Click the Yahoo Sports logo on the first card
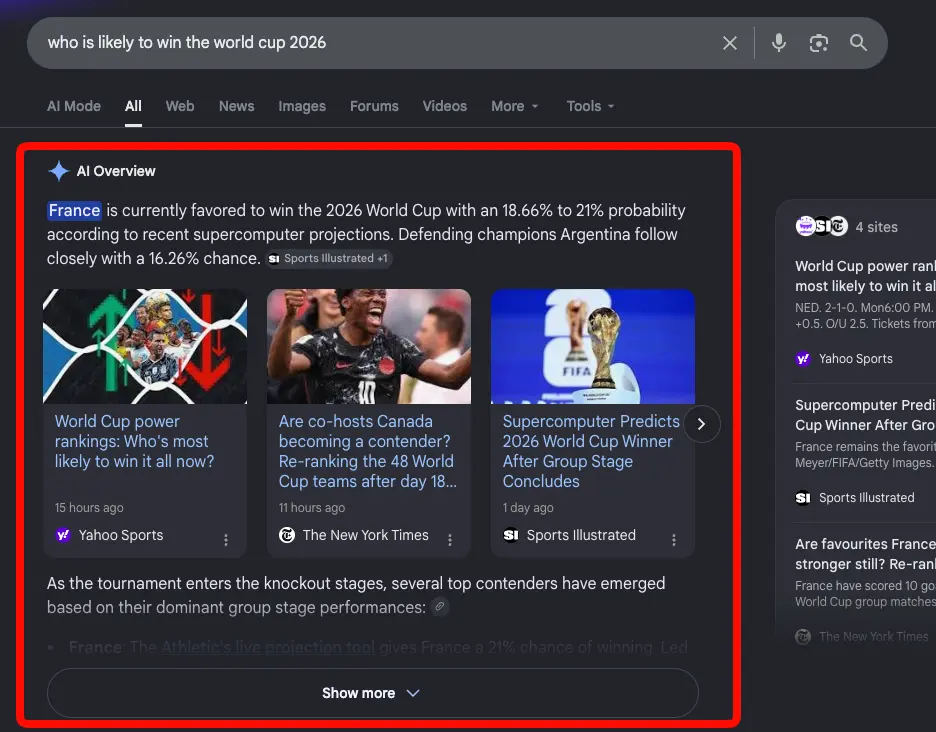Image resolution: width=936 pixels, height=732 pixels. 63,535
